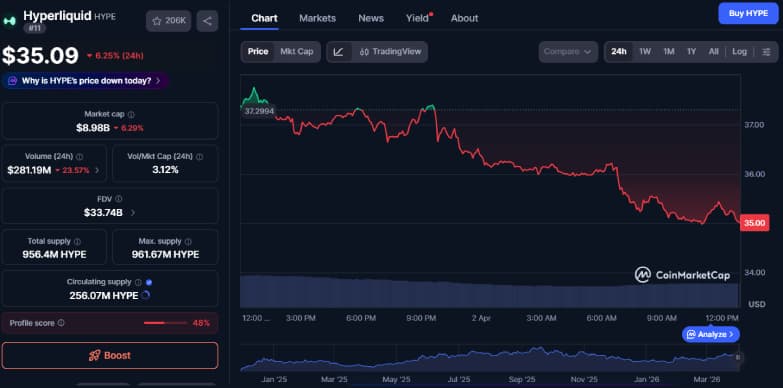Click the Hyperliquid logo icon
The width and height of the screenshot is (783, 388).
pos(9,21)
